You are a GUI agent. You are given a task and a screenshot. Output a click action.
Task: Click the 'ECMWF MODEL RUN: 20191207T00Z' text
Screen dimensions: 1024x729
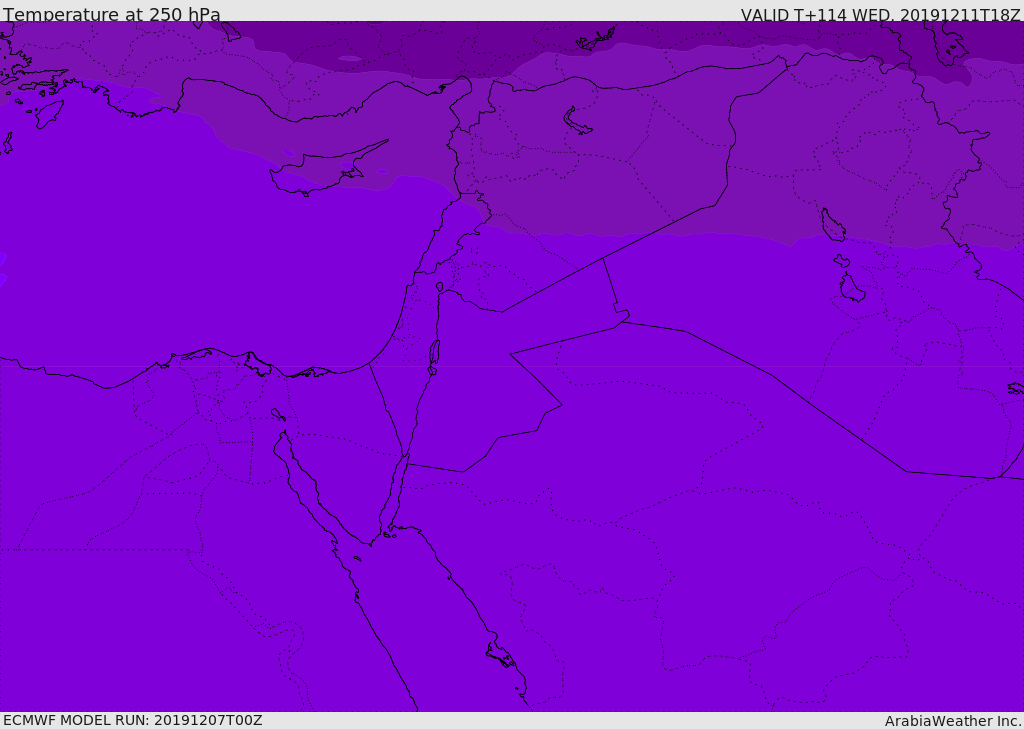click(133, 720)
